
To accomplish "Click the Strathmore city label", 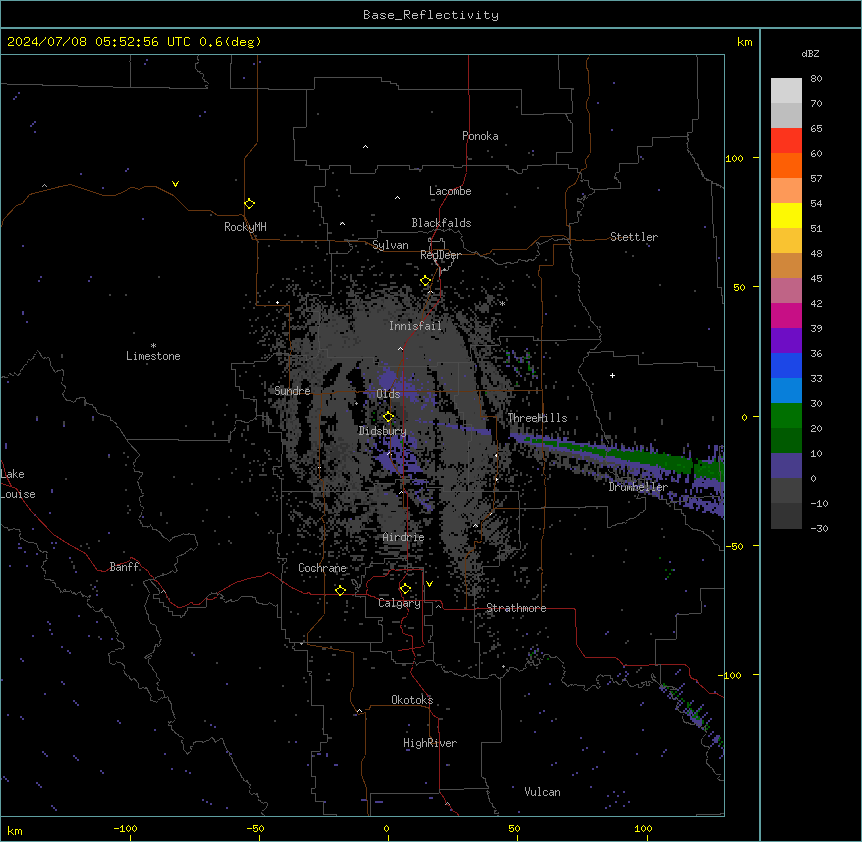I will click(516, 608).
